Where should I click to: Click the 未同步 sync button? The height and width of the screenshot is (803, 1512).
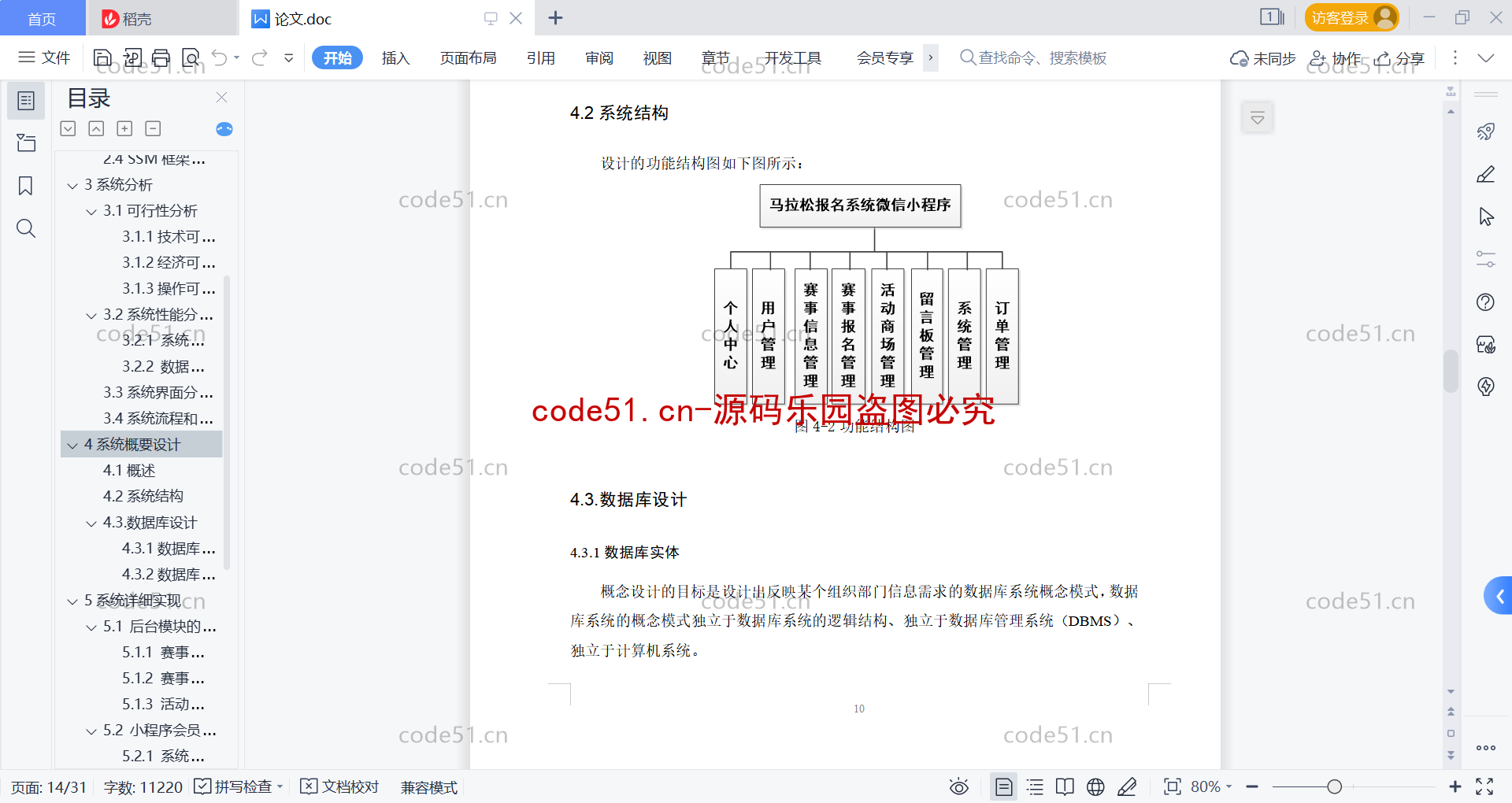point(1263,58)
